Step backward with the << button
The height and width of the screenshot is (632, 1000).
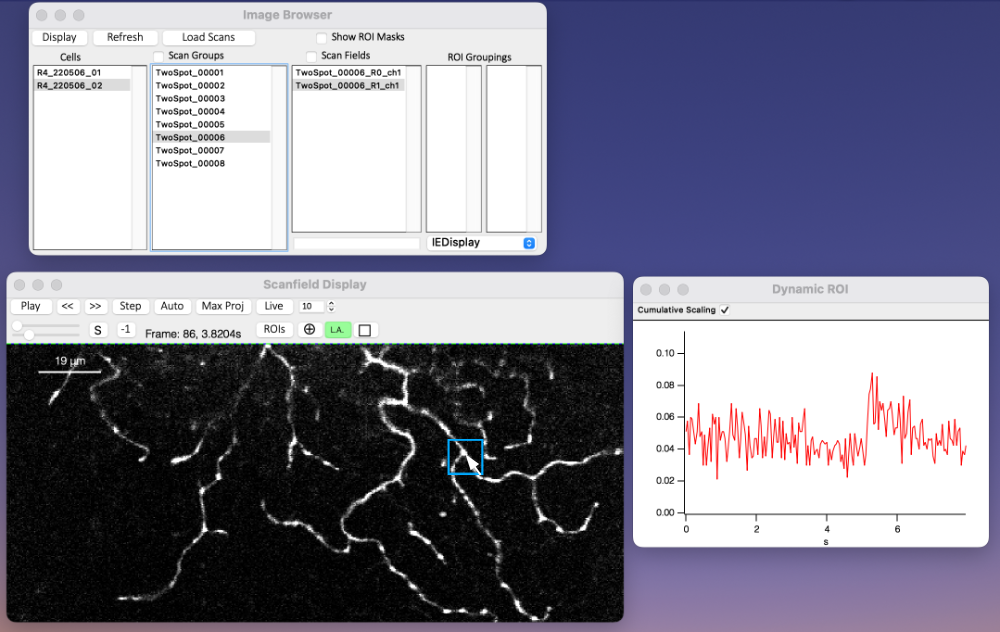pyautogui.click(x=68, y=306)
